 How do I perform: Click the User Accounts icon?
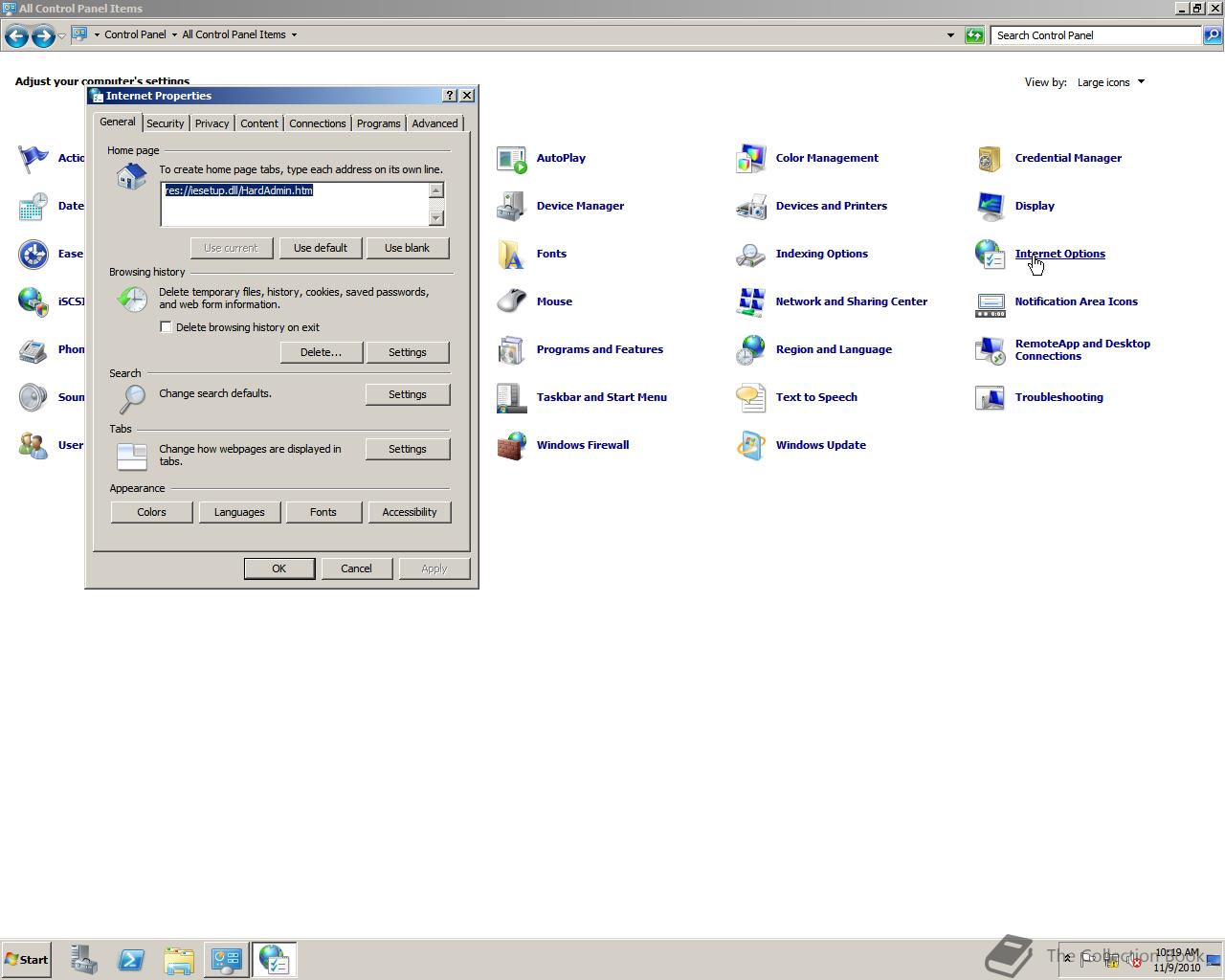[x=33, y=446]
